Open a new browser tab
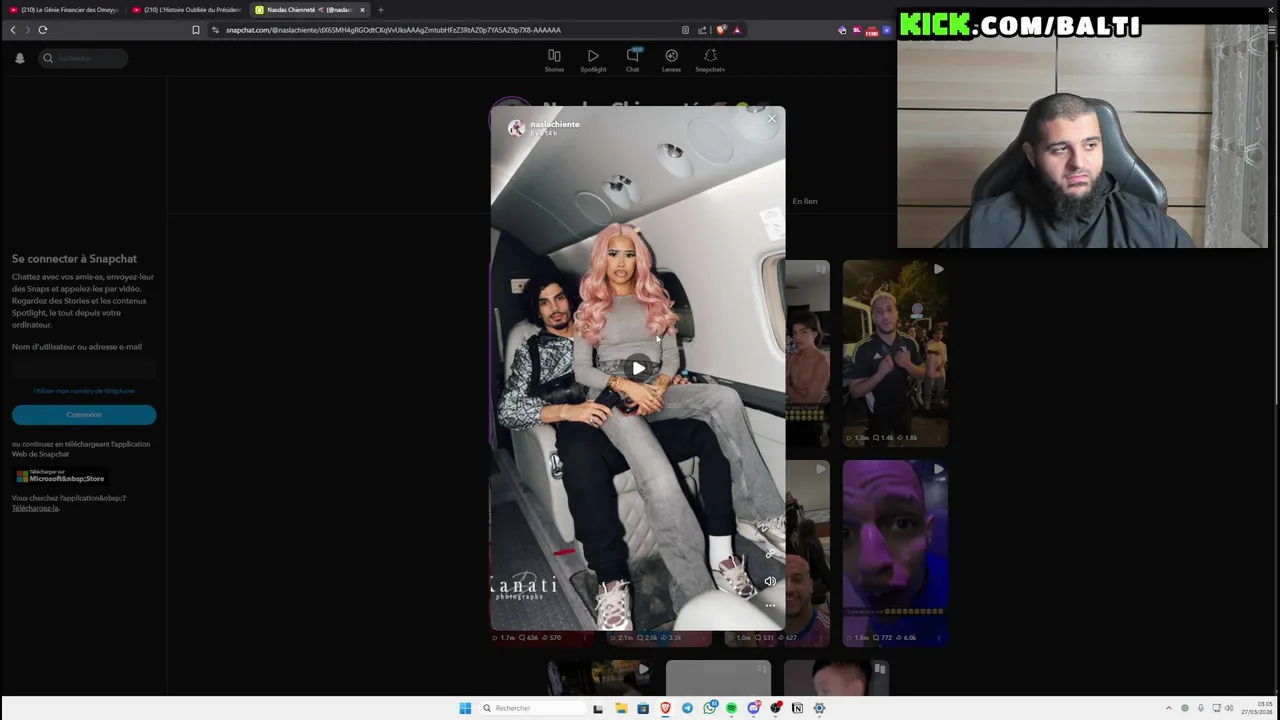 pos(380,10)
